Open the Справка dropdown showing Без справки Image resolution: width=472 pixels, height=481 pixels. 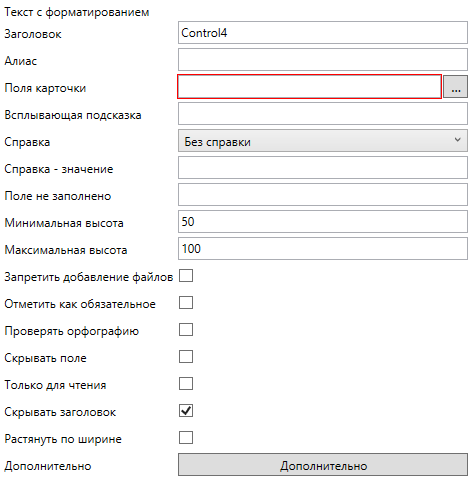[323, 141]
